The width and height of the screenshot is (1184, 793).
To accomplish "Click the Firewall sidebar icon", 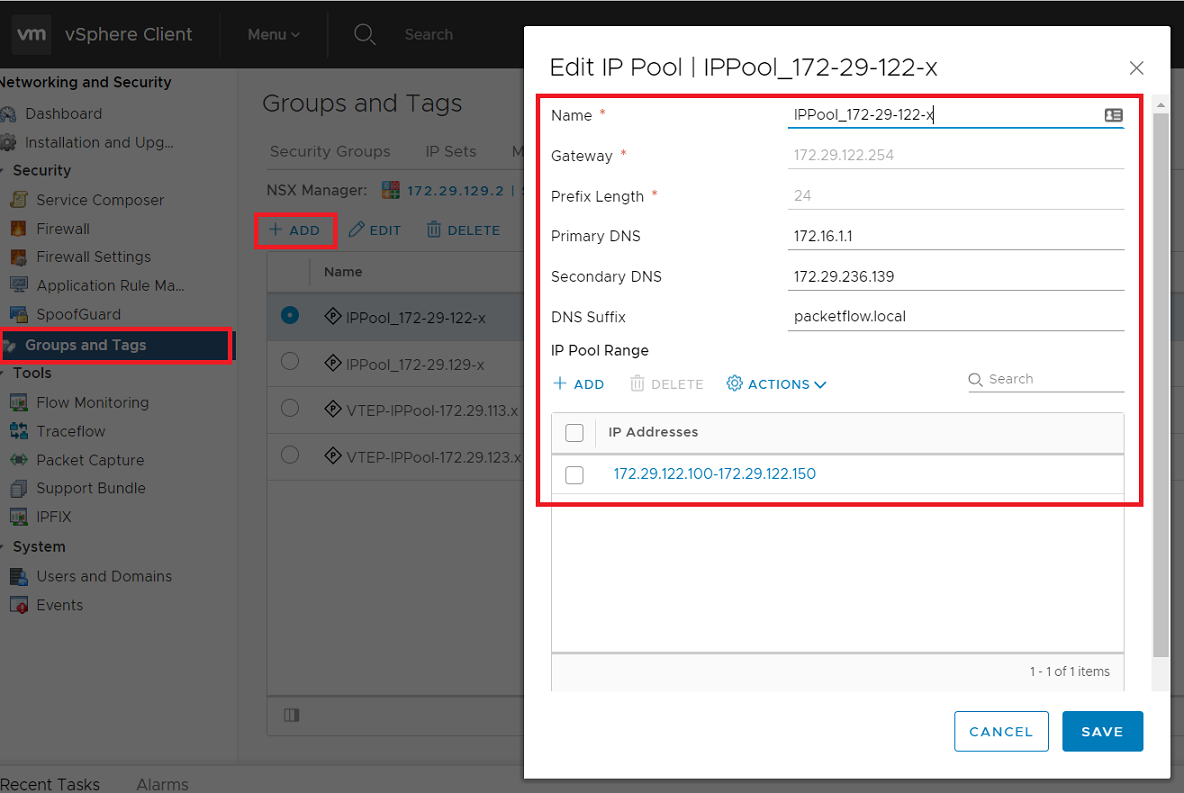I will (19, 229).
